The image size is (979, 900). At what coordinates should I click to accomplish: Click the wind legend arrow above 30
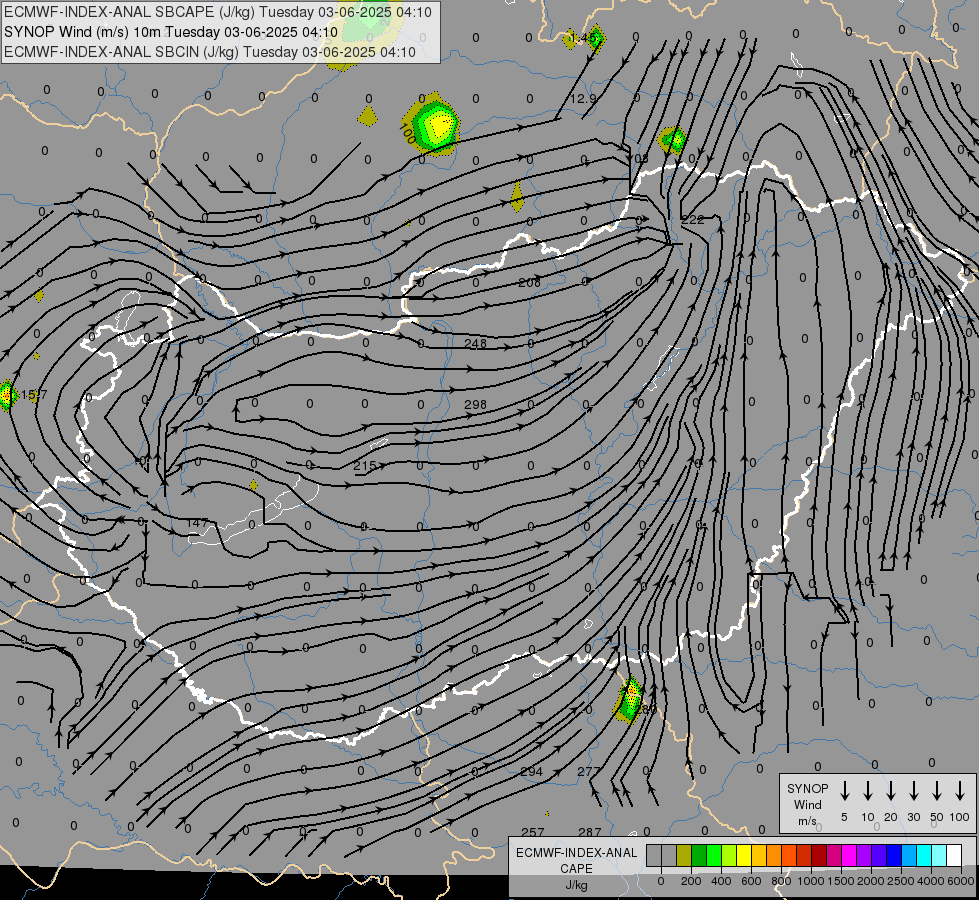click(x=913, y=791)
